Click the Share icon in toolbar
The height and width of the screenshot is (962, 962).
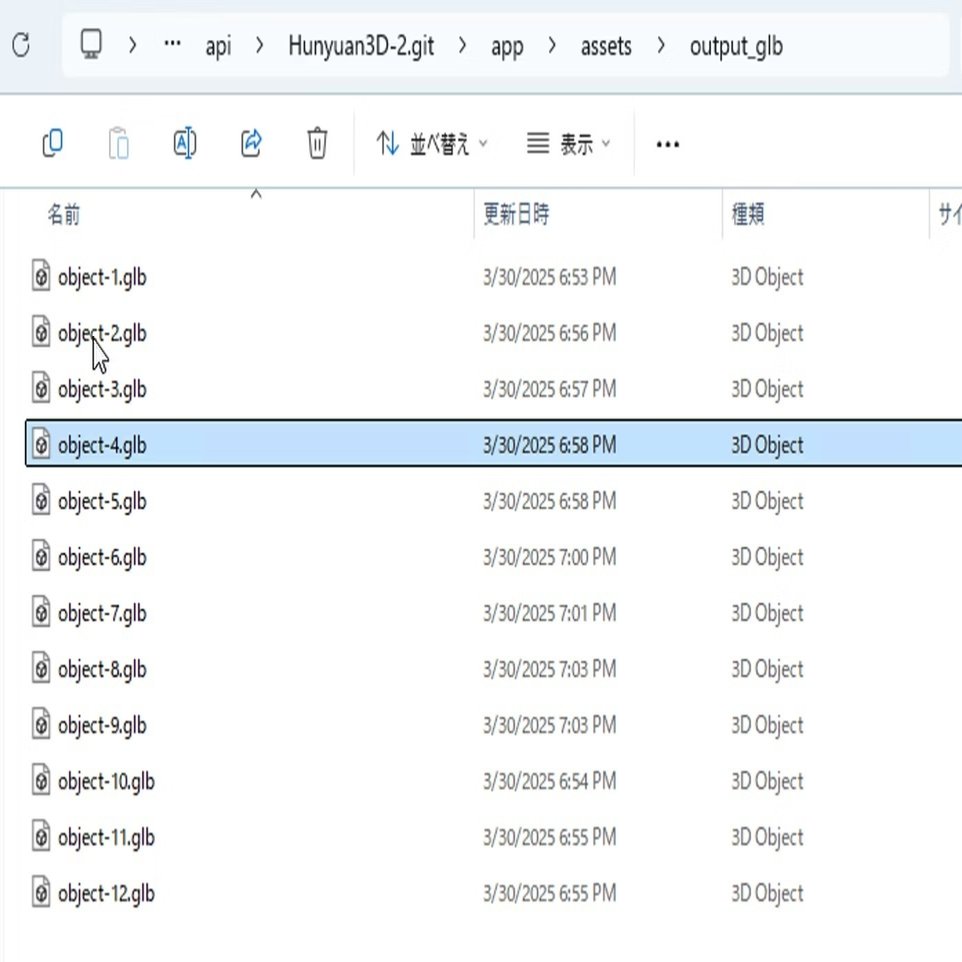(x=251, y=143)
